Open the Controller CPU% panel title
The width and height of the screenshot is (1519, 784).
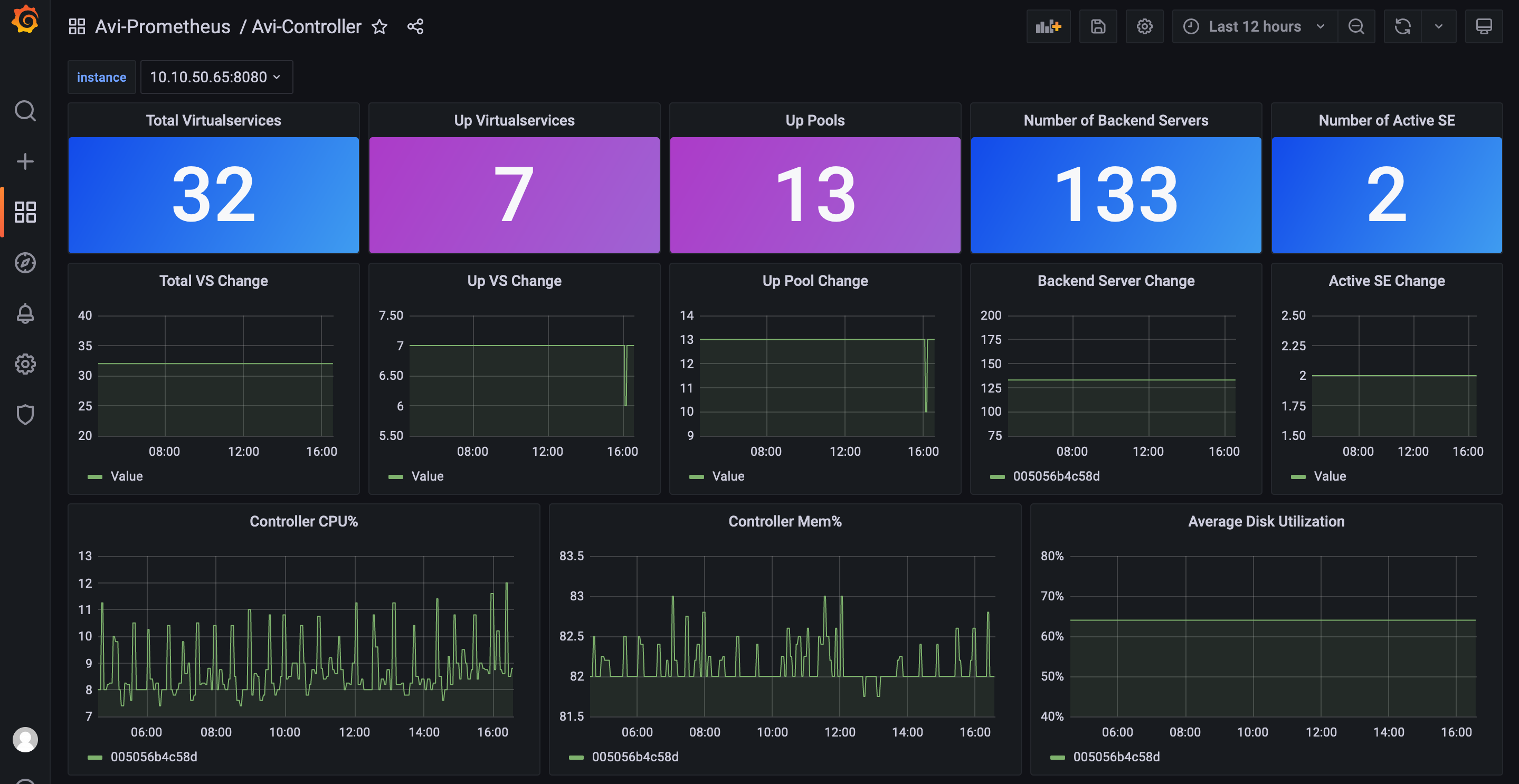[x=303, y=521]
